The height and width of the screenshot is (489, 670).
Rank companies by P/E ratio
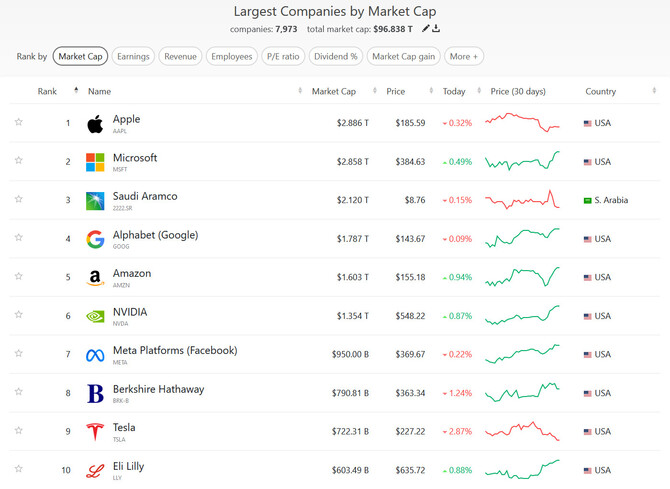pyautogui.click(x=283, y=56)
